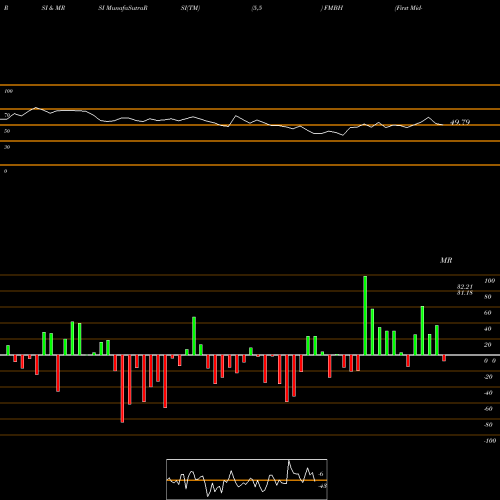
Task: Click the last small red bar at right
Action: click(x=444, y=358)
